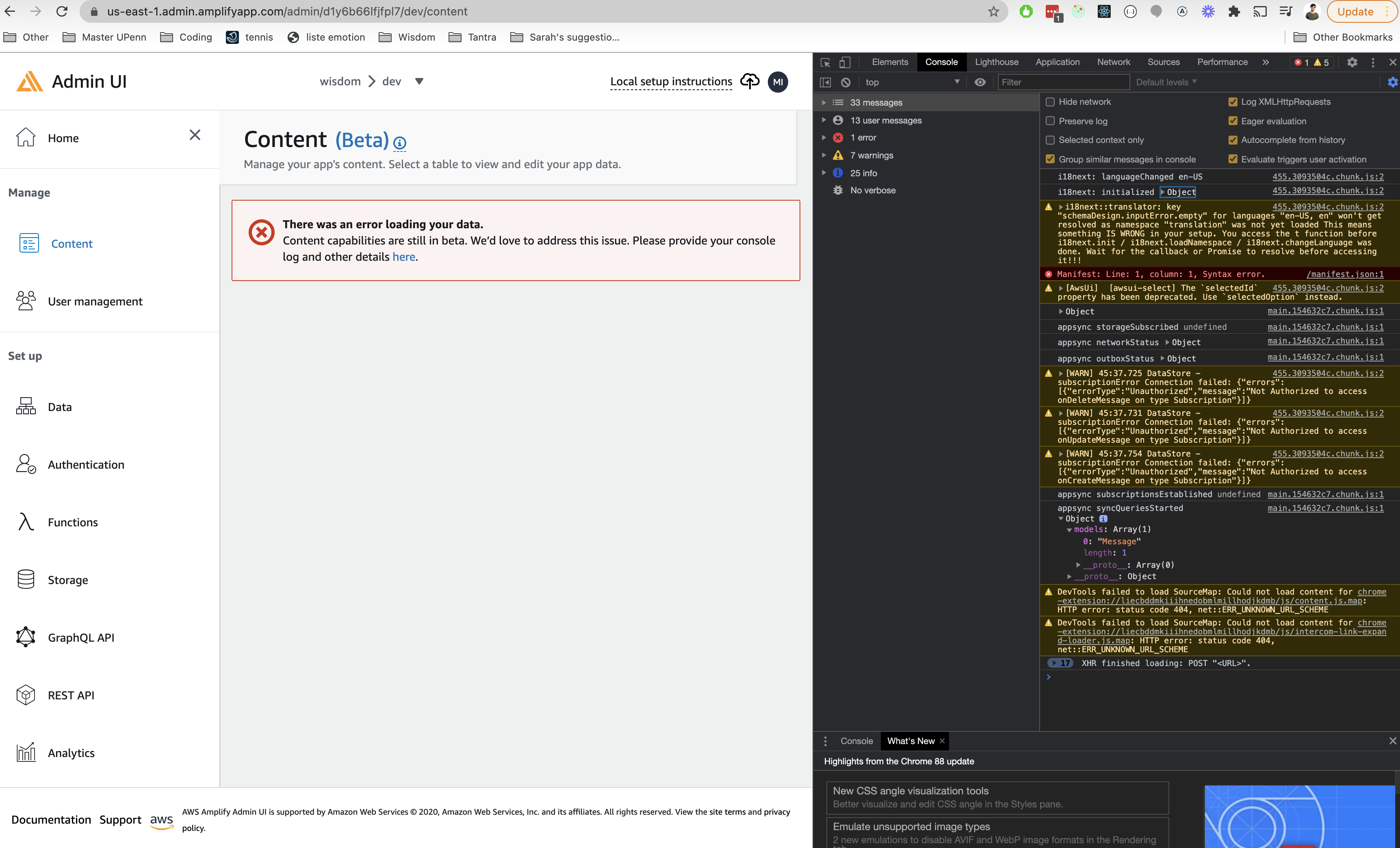Switch to the Network tab in DevTools
This screenshot has height=848, width=1400.
(1113, 63)
